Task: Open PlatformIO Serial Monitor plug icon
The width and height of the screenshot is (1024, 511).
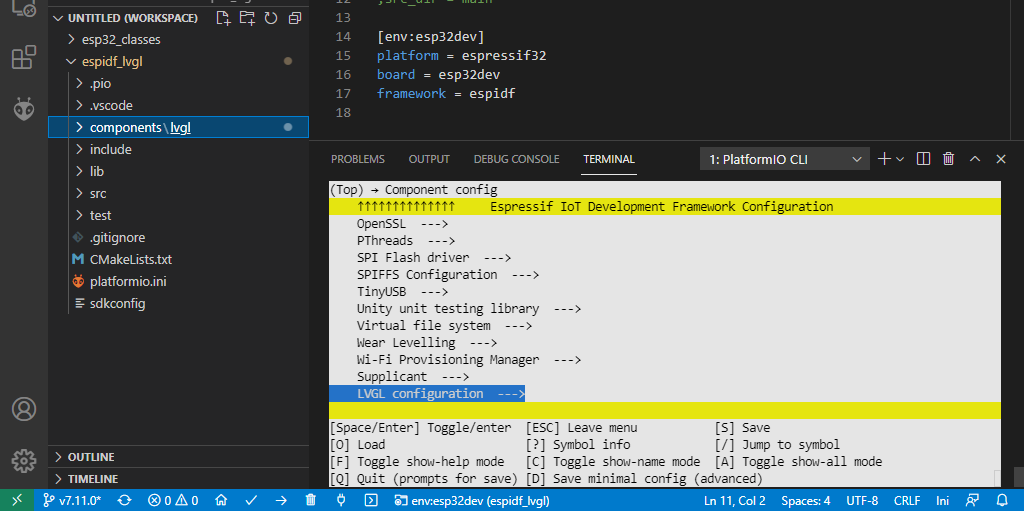Action: (341, 501)
